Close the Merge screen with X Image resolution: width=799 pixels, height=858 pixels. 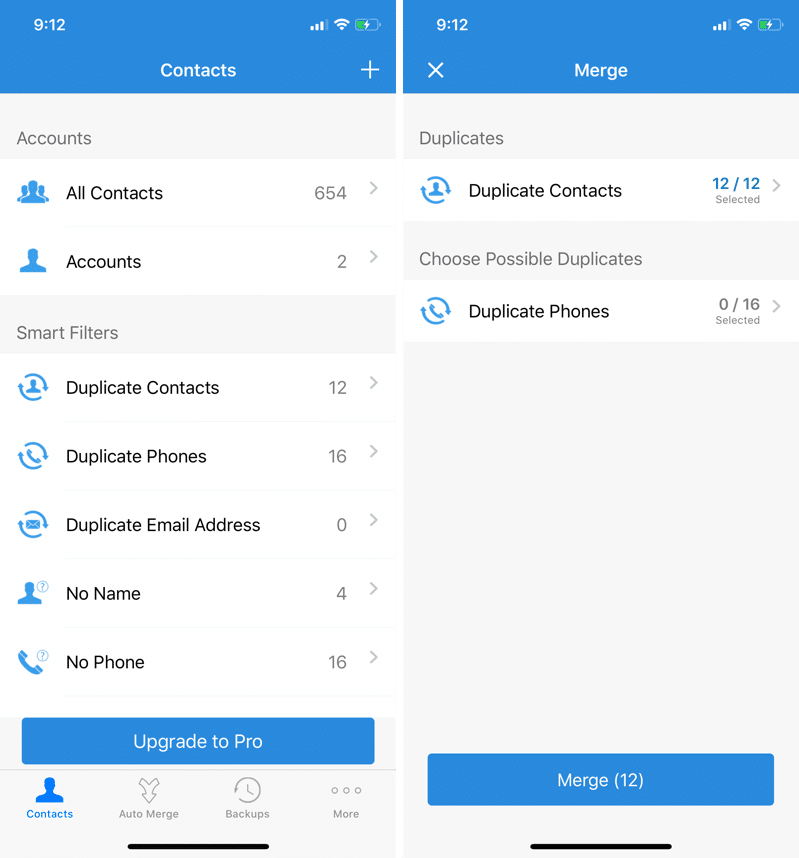click(435, 70)
